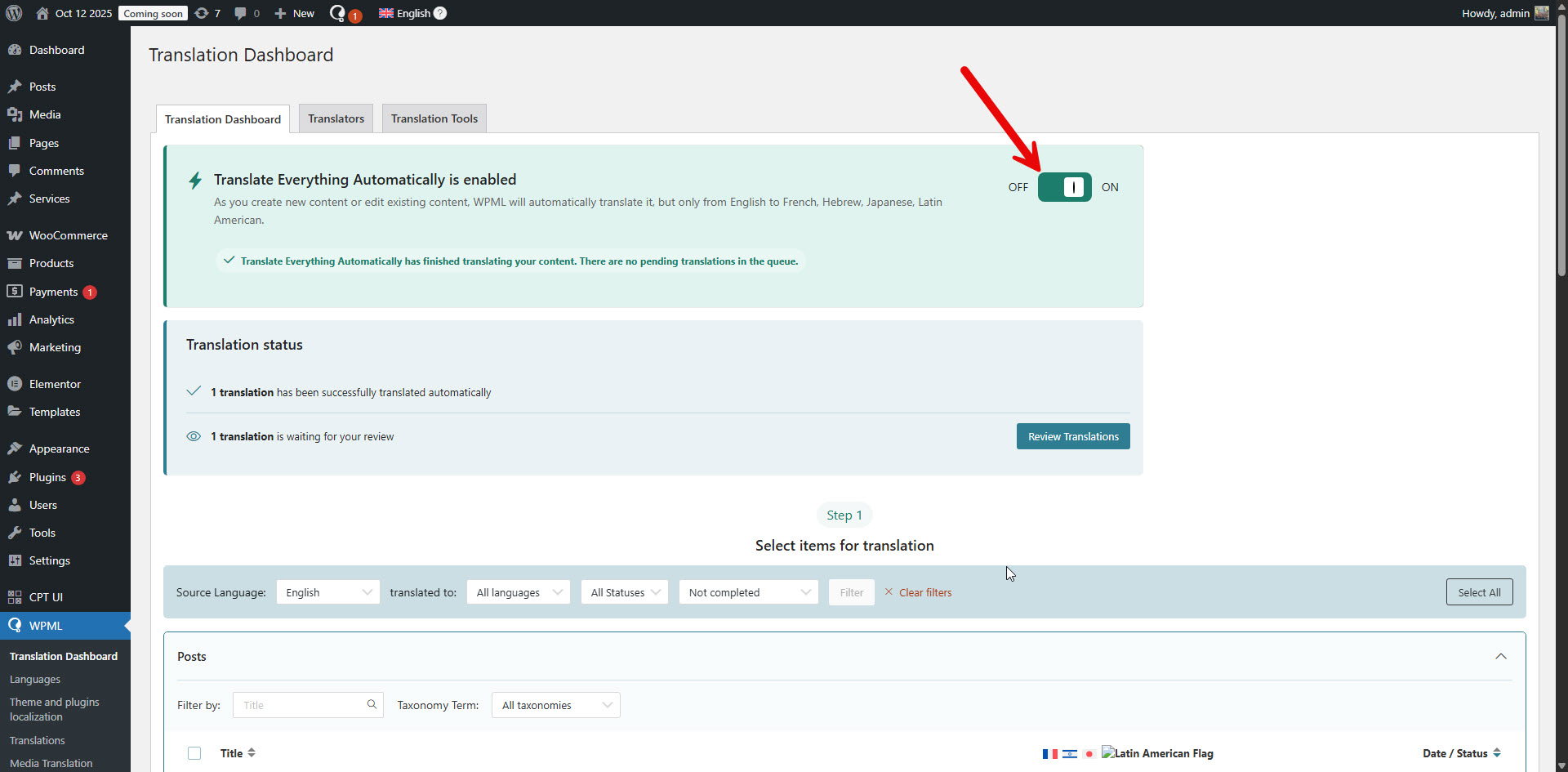Click the Review Translations button
The height and width of the screenshot is (772, 1568).
[1073, 436]
